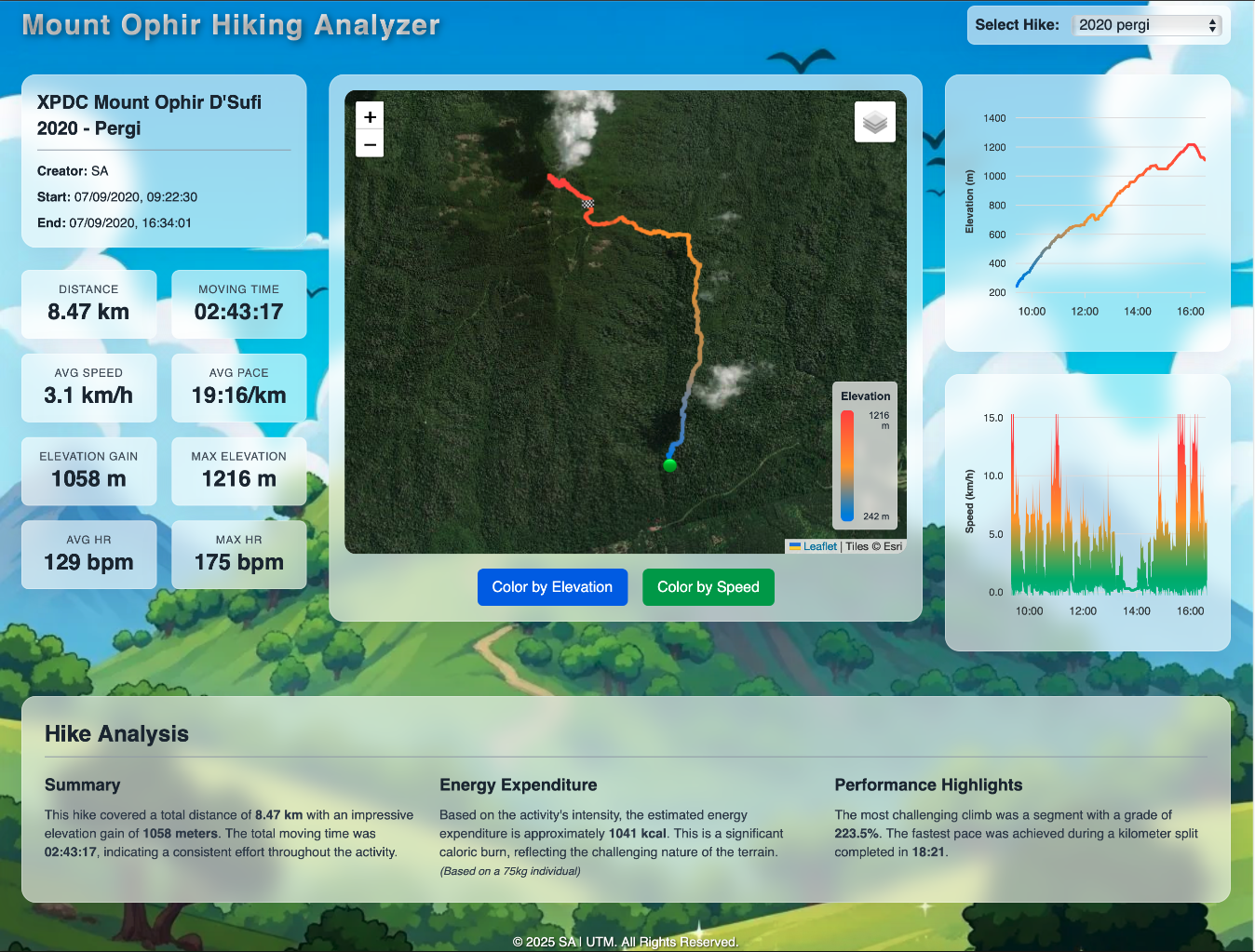This screenshot has height=952, width=1255.
Task: Switch map coloring with Color by Elevation
Action: coord(552,586)
